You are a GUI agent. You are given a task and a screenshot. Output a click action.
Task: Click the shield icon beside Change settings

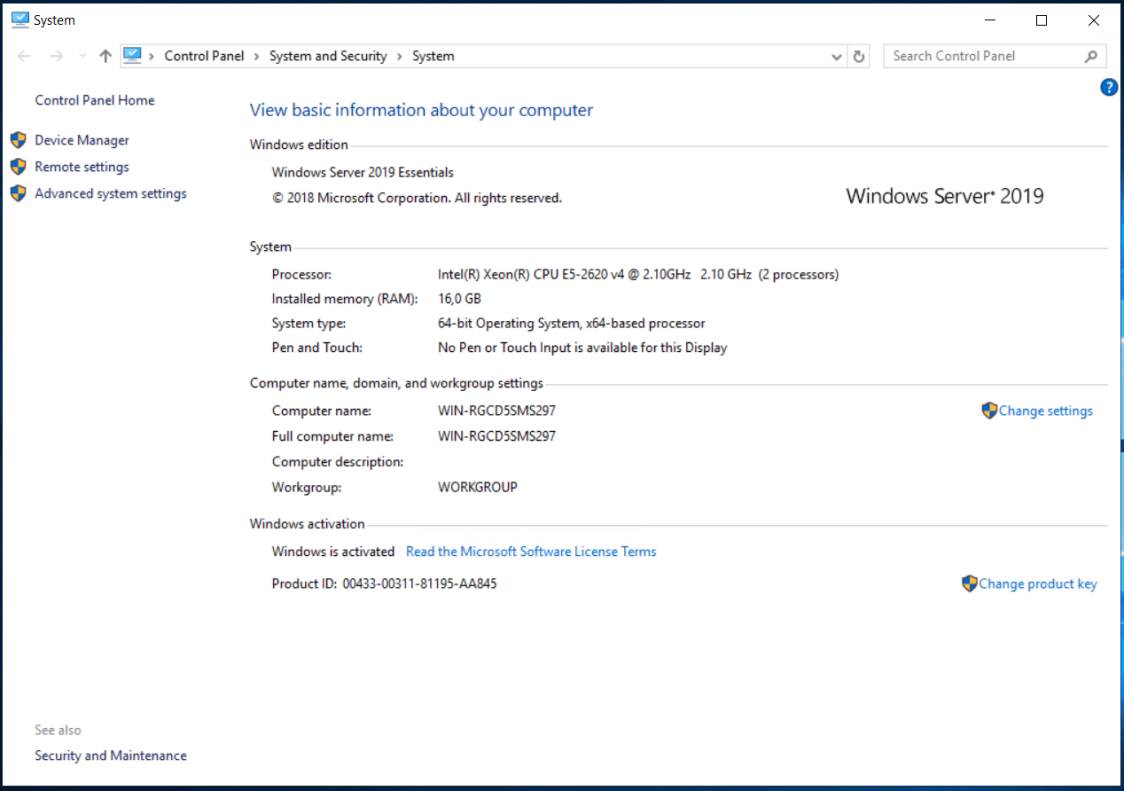tap(989, 410)
